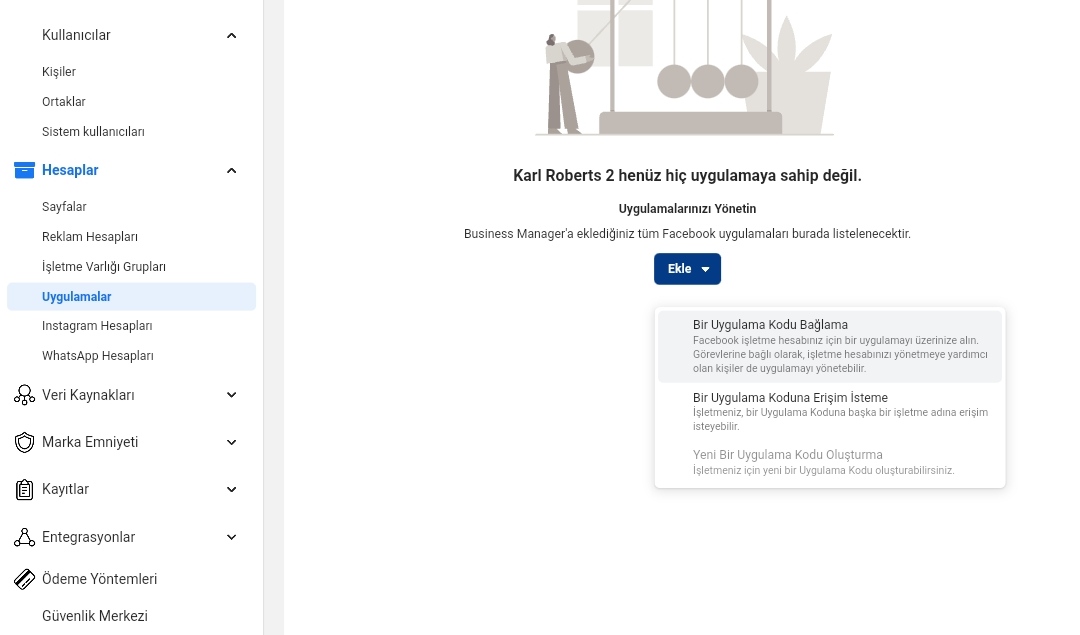The width and height of the screenshot is (1080, 635).
Task: Open Reklam Hesapları in sidebar
Action: [x=90, y=237]
